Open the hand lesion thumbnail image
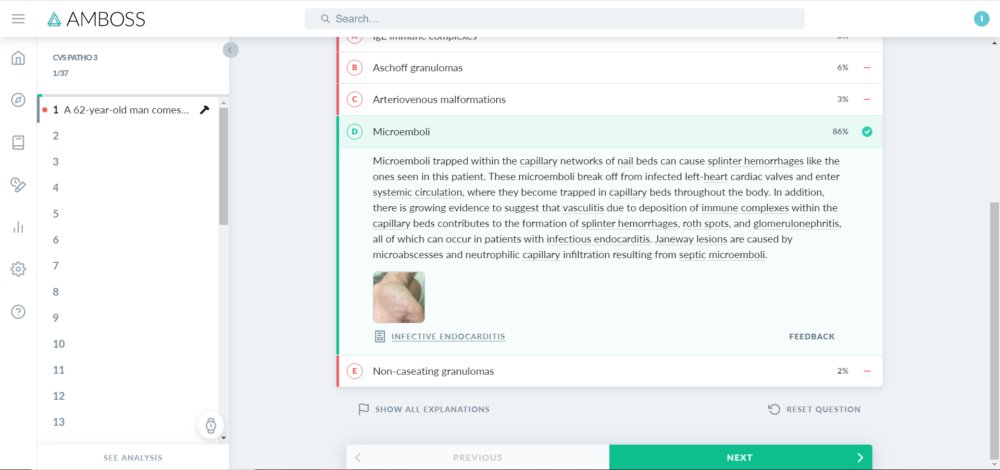Viewport: 1000px width, 470px height. pyautogui.click(x=399, y=297)
